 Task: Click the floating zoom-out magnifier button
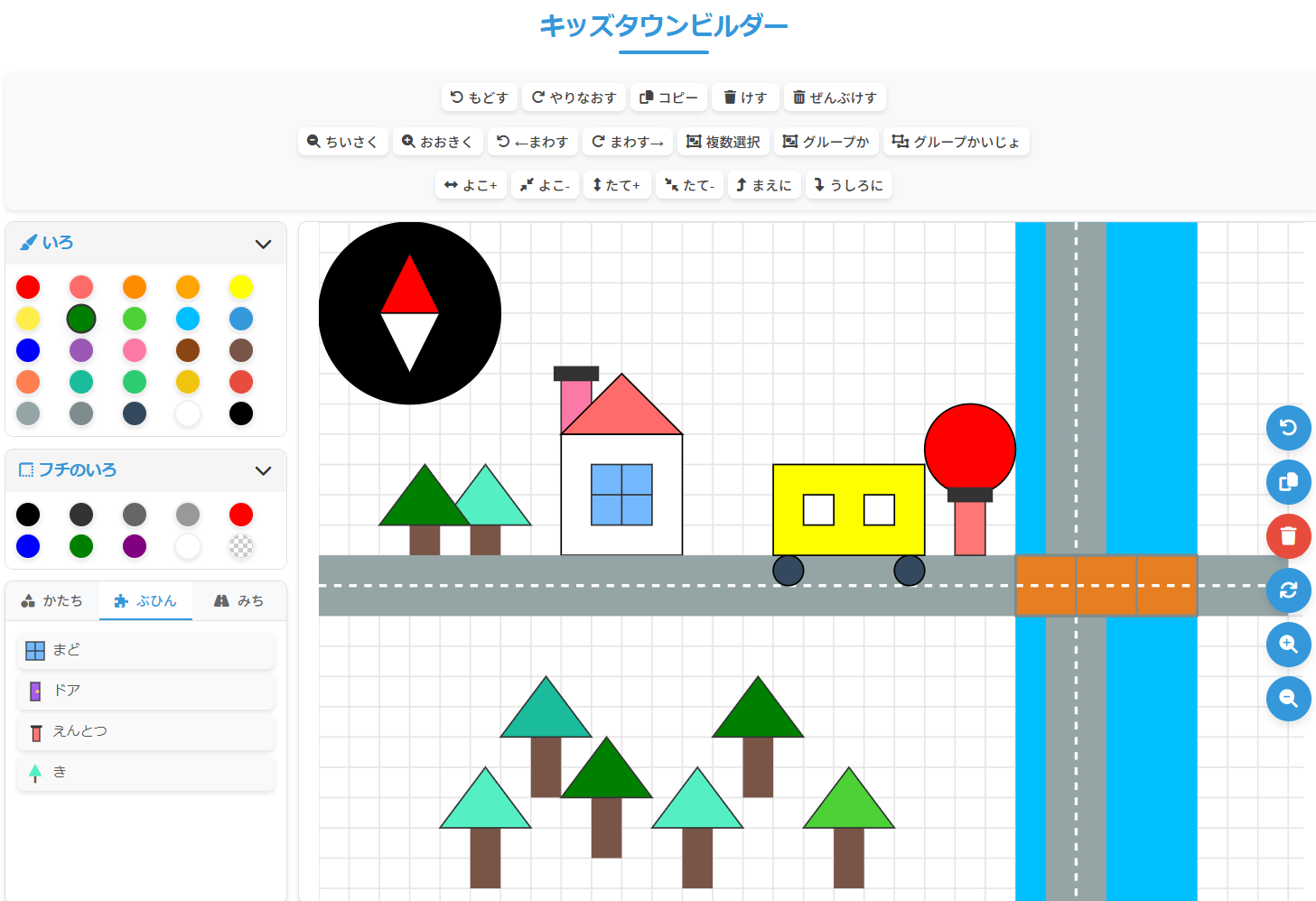1288,699
